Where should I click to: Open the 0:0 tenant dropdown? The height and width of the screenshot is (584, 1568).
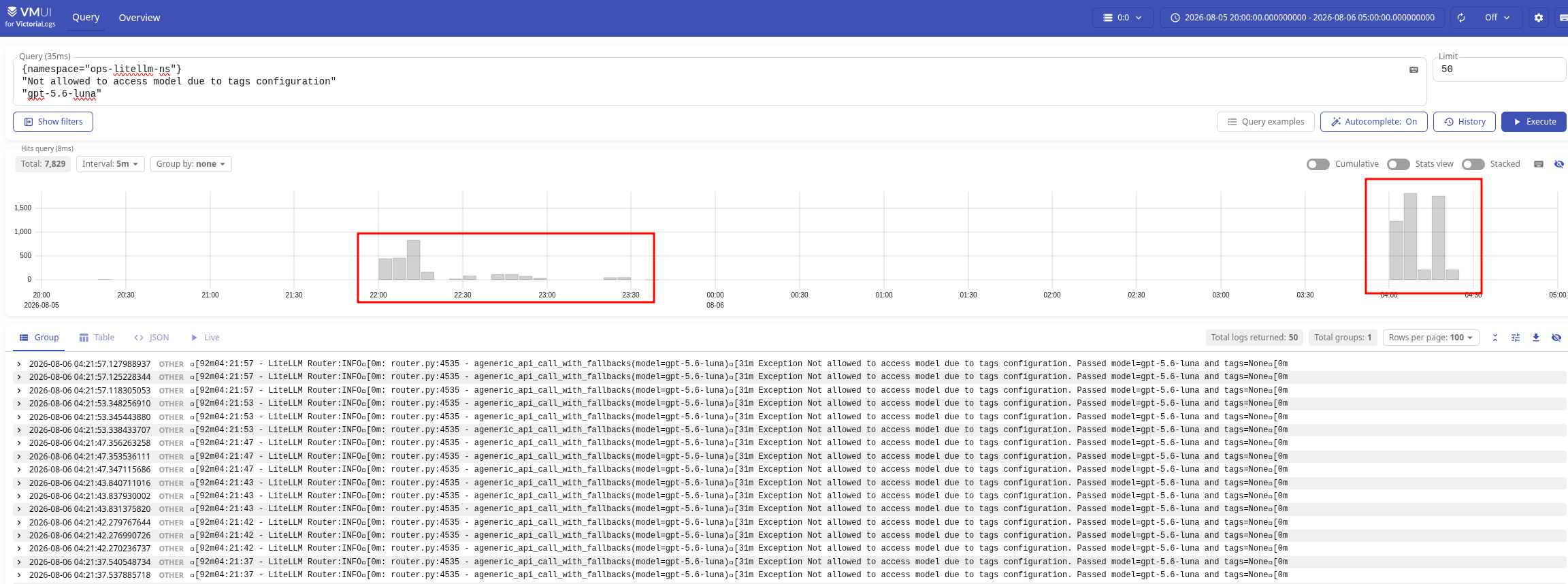1123,18
